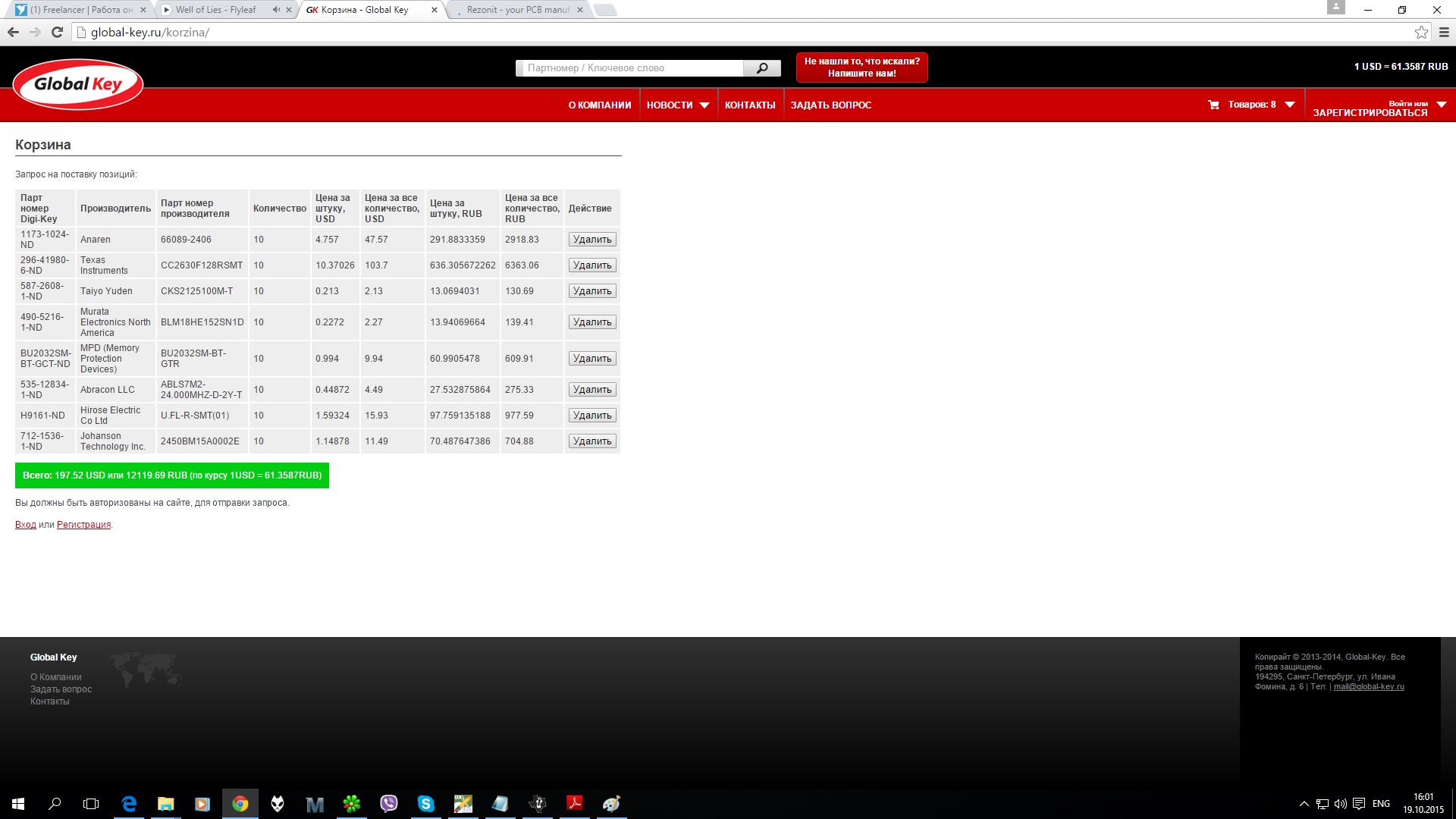Open Adobe Reader taskbar icon
The width and height of the screenshot is (1456, 819).
point(575,804)
